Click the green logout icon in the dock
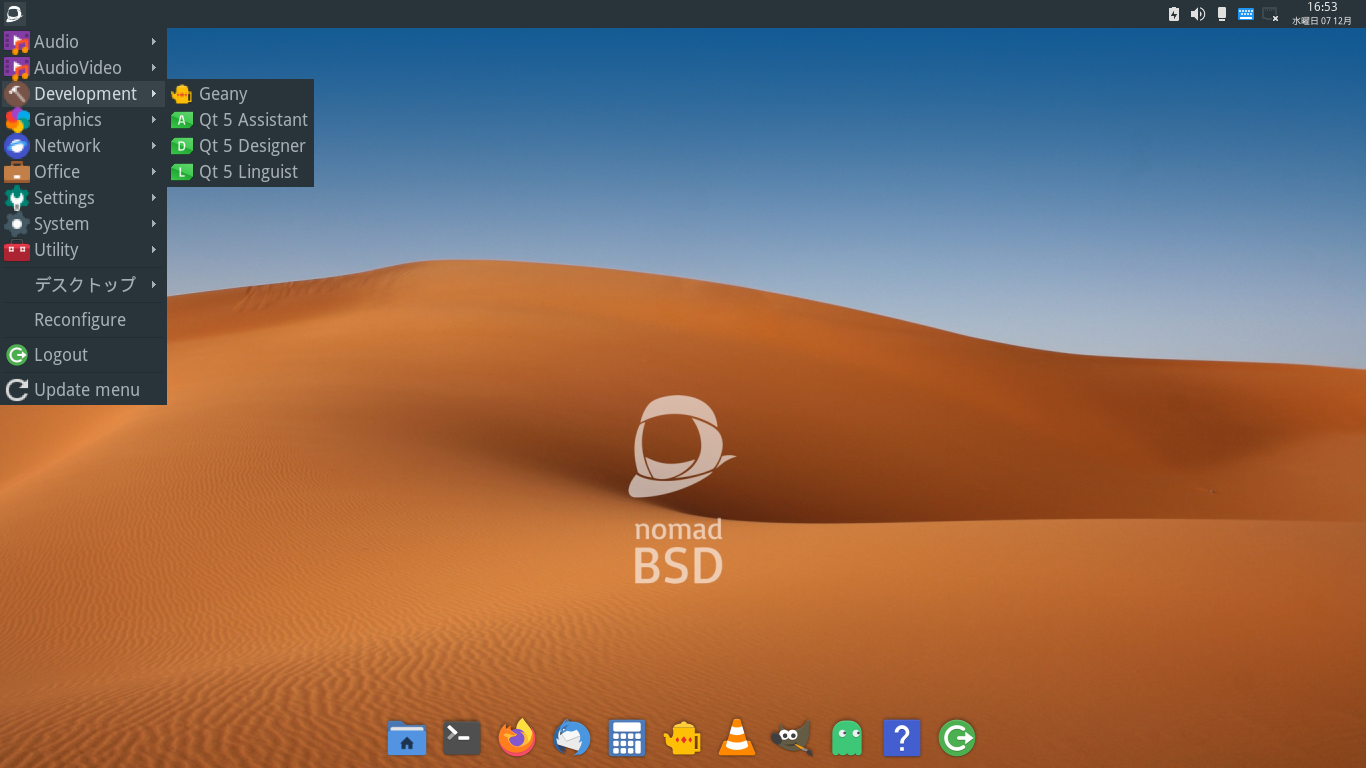The width and height of the screenshot is (1366, 768). click(x=957, y=738)
